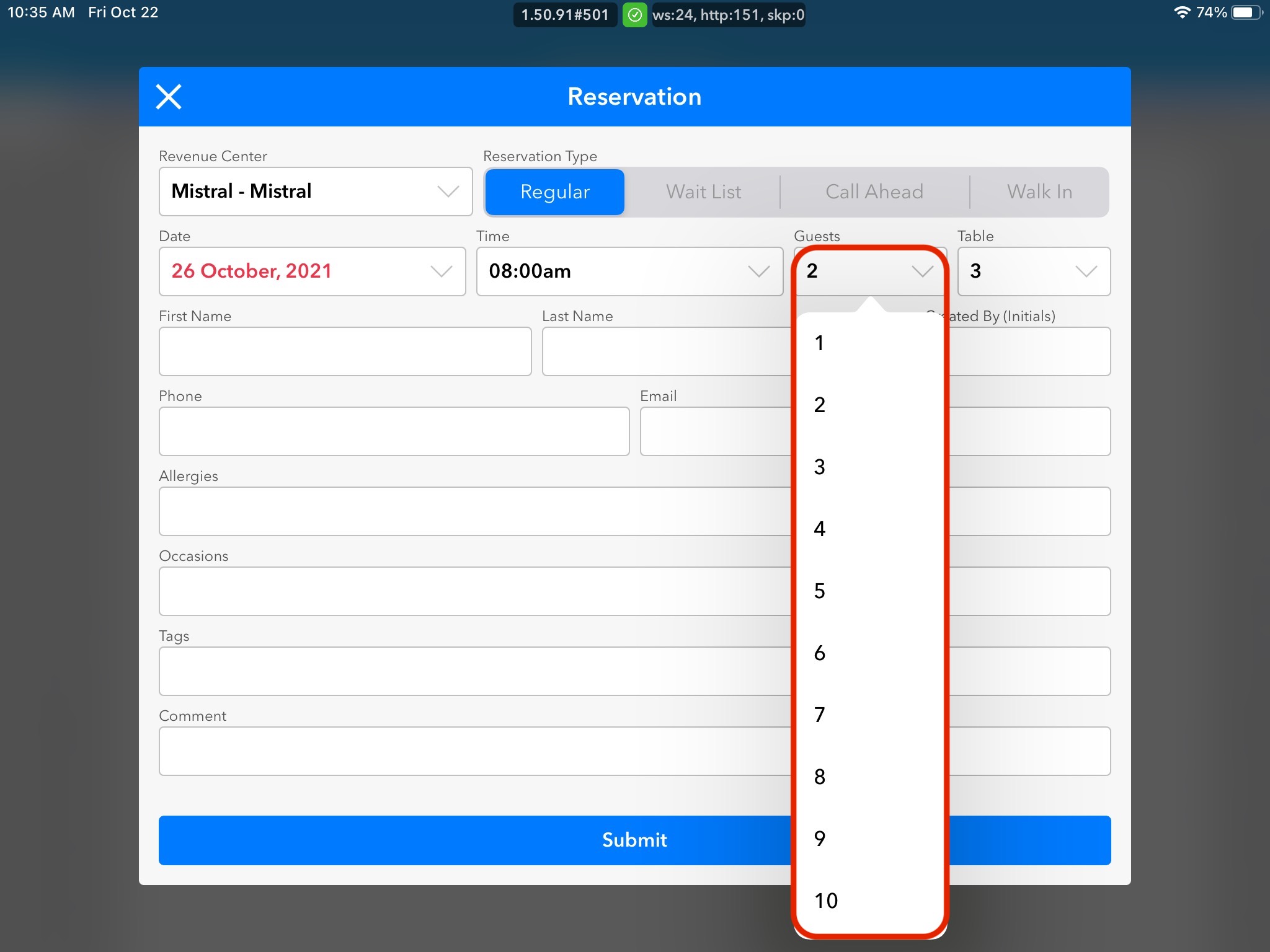The height and width of the screenshot is (952, 1270).
Task: Tap the green connection status icon
Action: 634,15
